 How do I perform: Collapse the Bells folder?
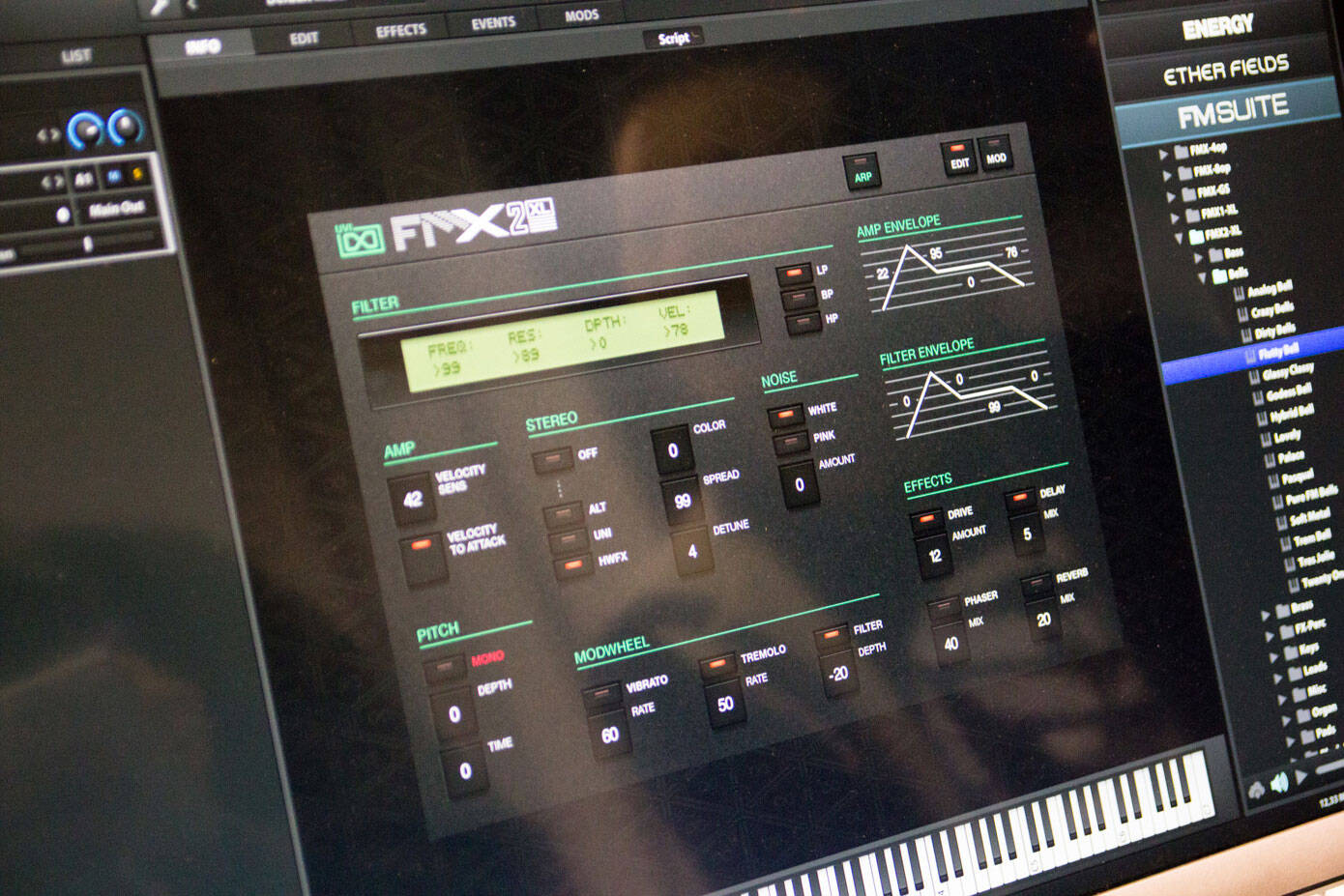(1205, 278)
